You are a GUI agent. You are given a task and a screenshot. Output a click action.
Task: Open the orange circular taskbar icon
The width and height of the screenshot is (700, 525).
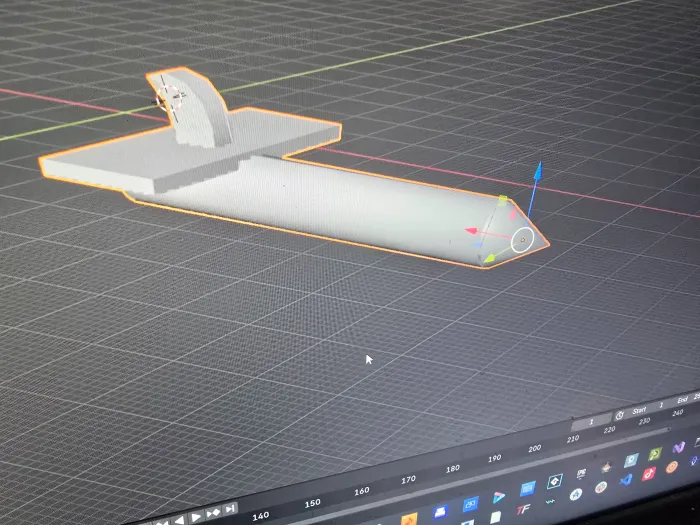click(671, 467)
